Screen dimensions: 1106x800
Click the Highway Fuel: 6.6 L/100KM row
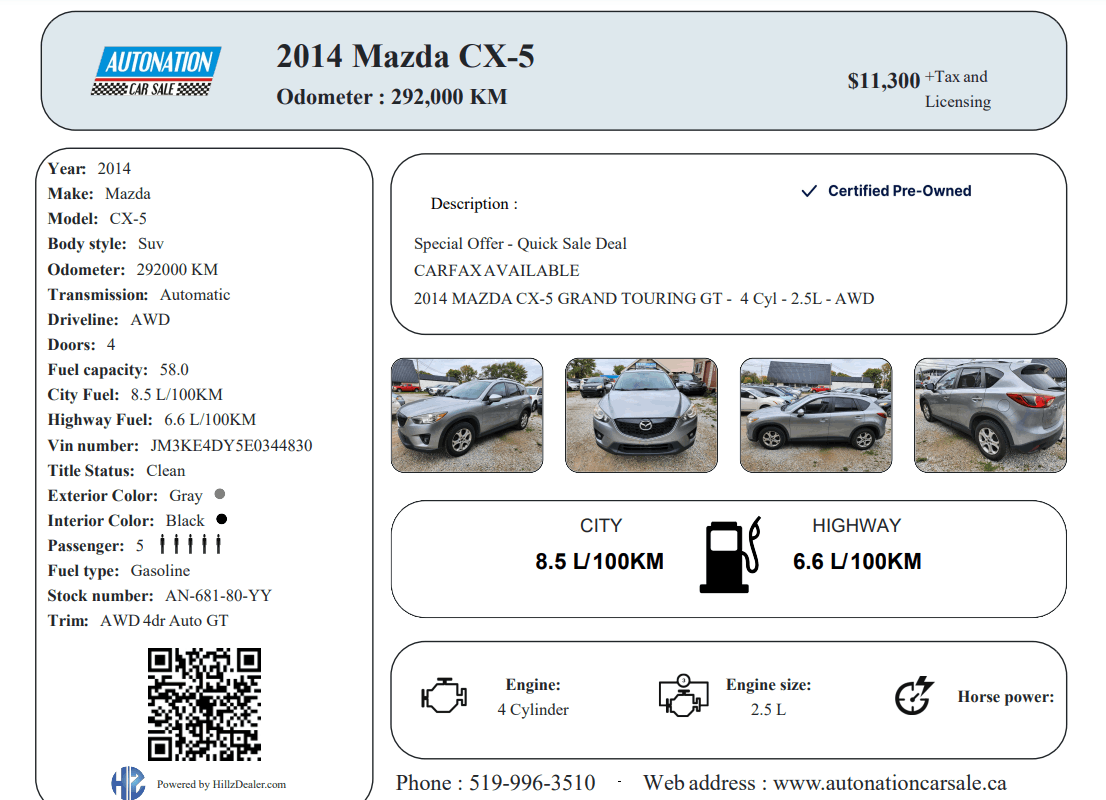pyautogui.click(x=152, y=420)
